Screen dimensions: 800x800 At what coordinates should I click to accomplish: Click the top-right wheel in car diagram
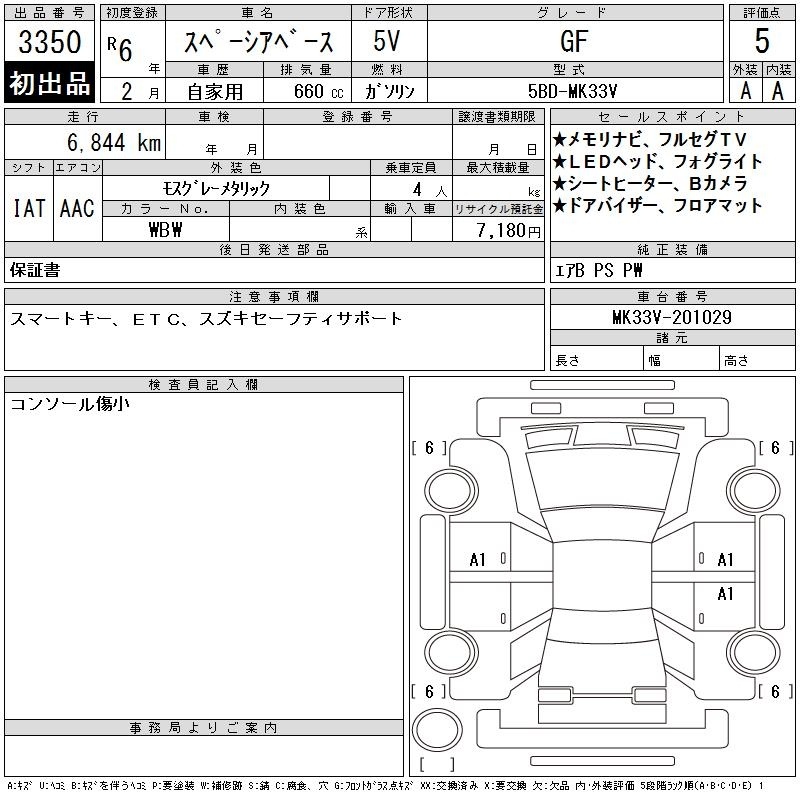point(752,488)
